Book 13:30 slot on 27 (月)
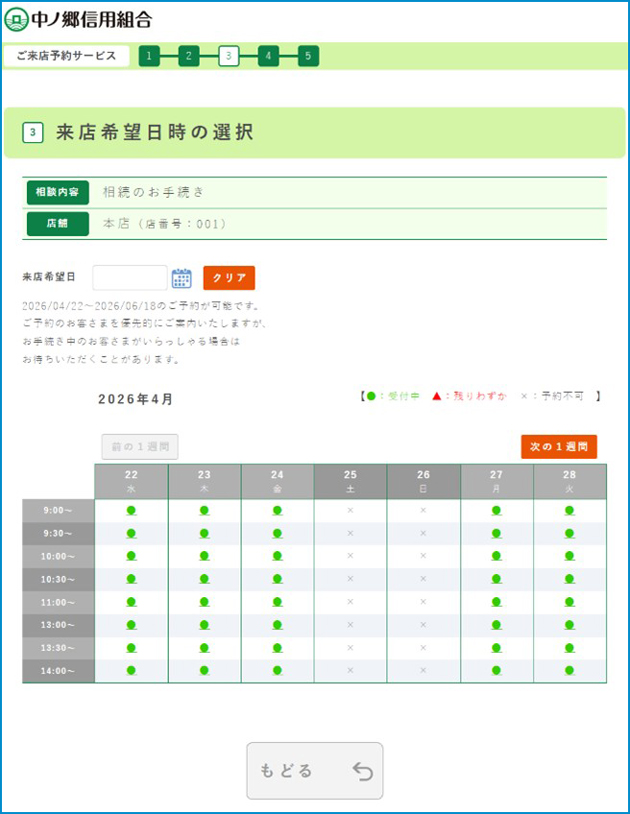Viewport: 630px width, 814px height. click(497, 648)
